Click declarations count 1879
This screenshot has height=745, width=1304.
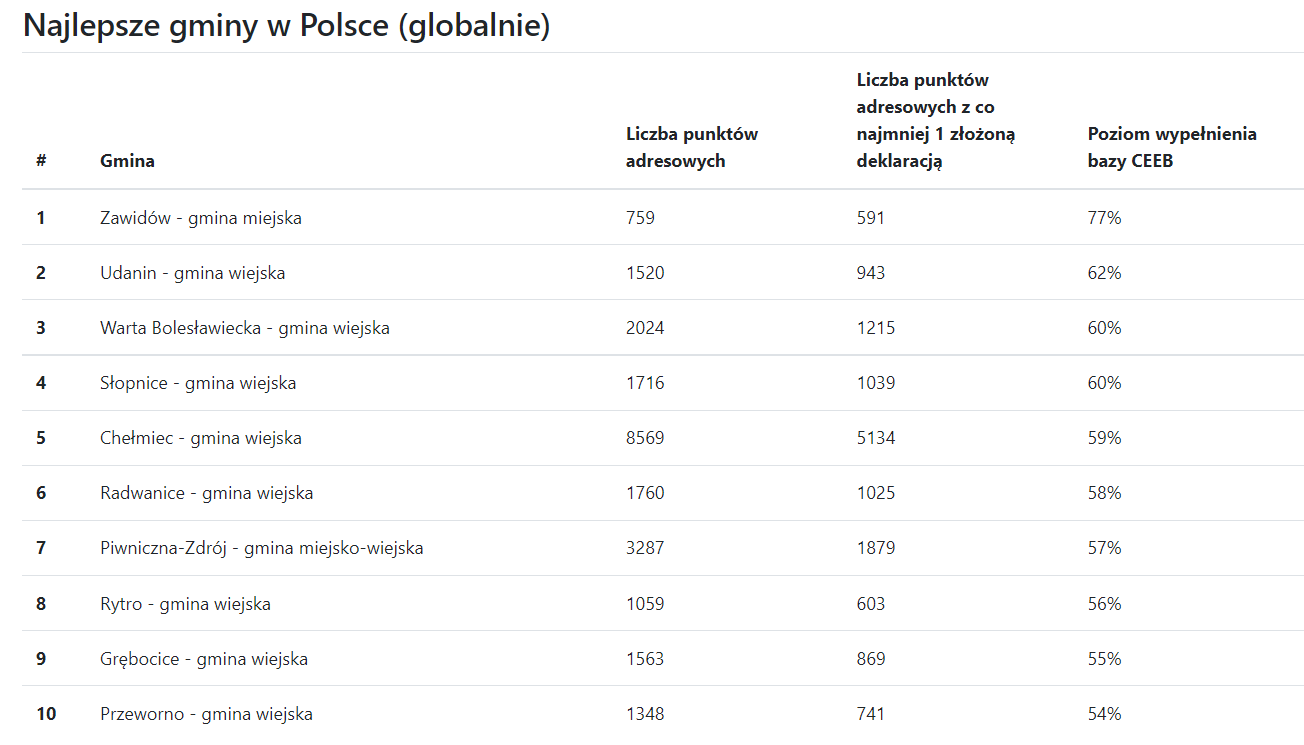click(x=876, y=548)
